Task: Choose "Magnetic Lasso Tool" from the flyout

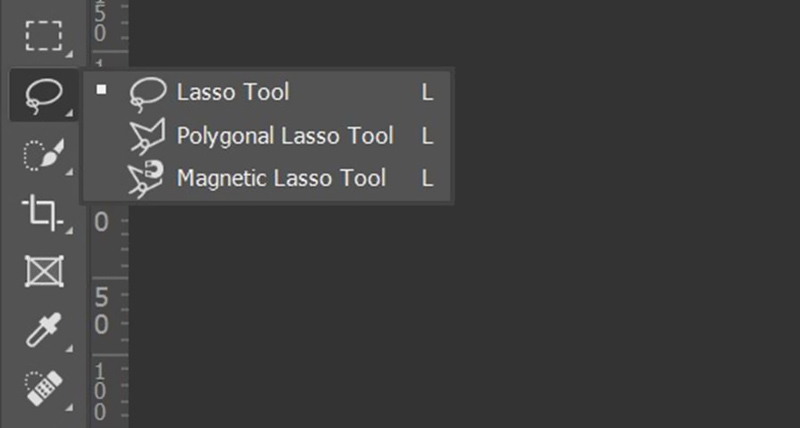Action: (281, 179)
